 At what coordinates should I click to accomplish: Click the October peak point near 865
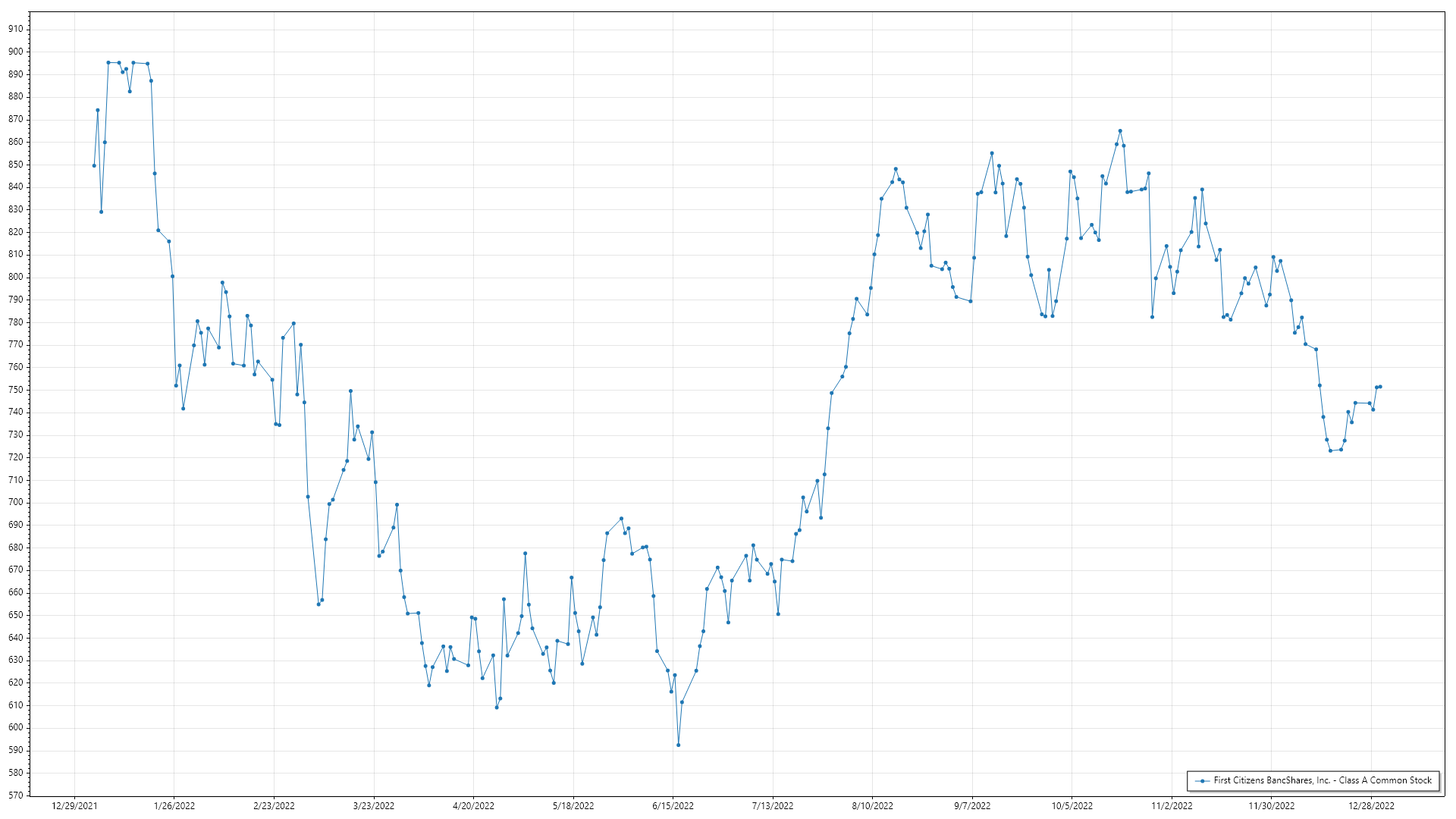pos(1120,131)
